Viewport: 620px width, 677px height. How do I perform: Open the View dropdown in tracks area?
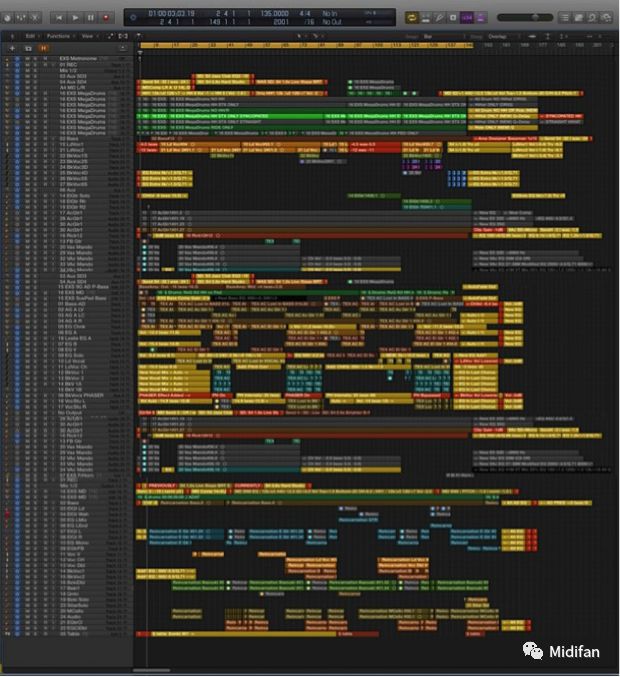coord(88,35)
